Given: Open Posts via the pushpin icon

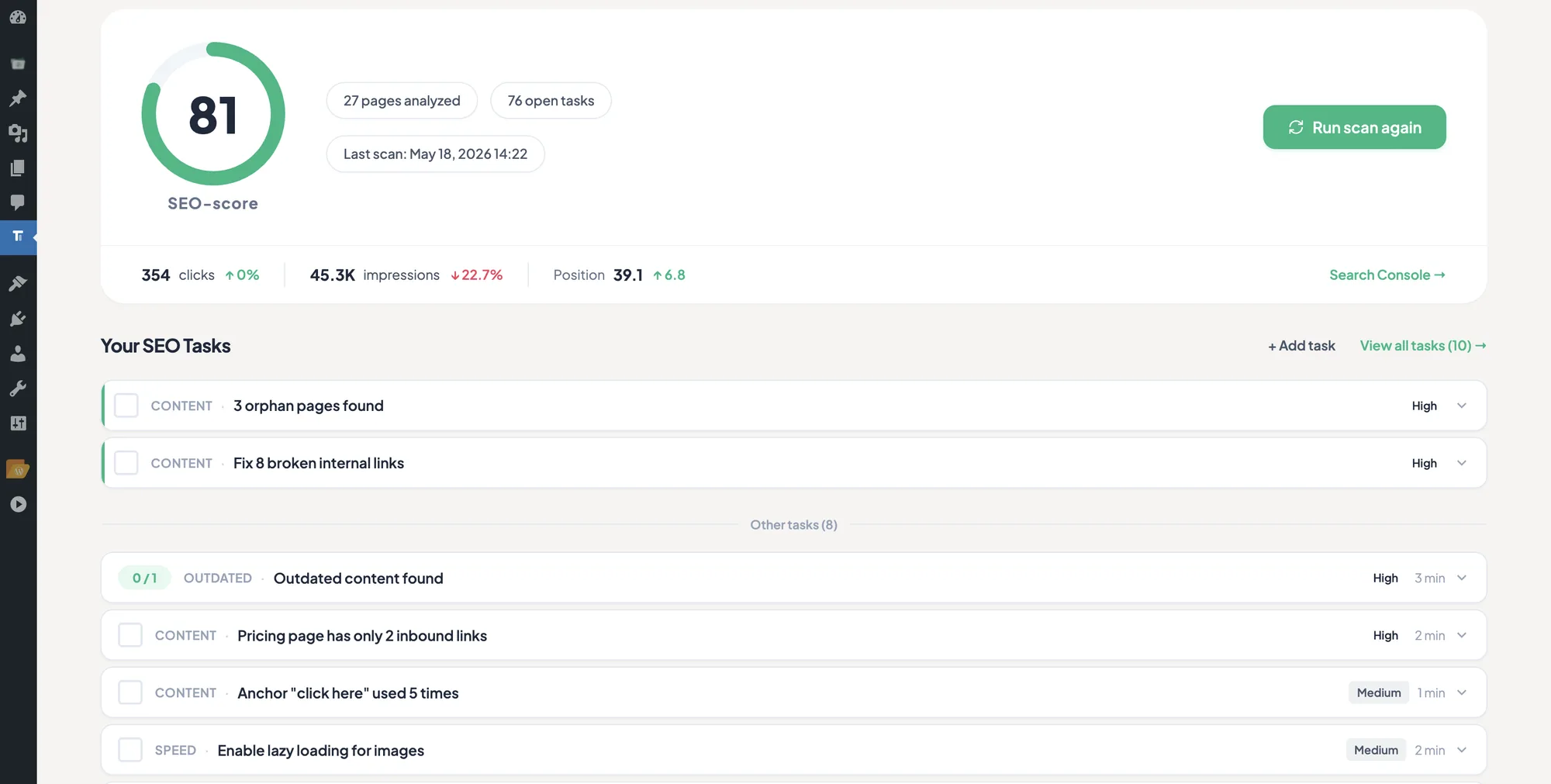Looking at the screenshot, I should click(18, 98).
